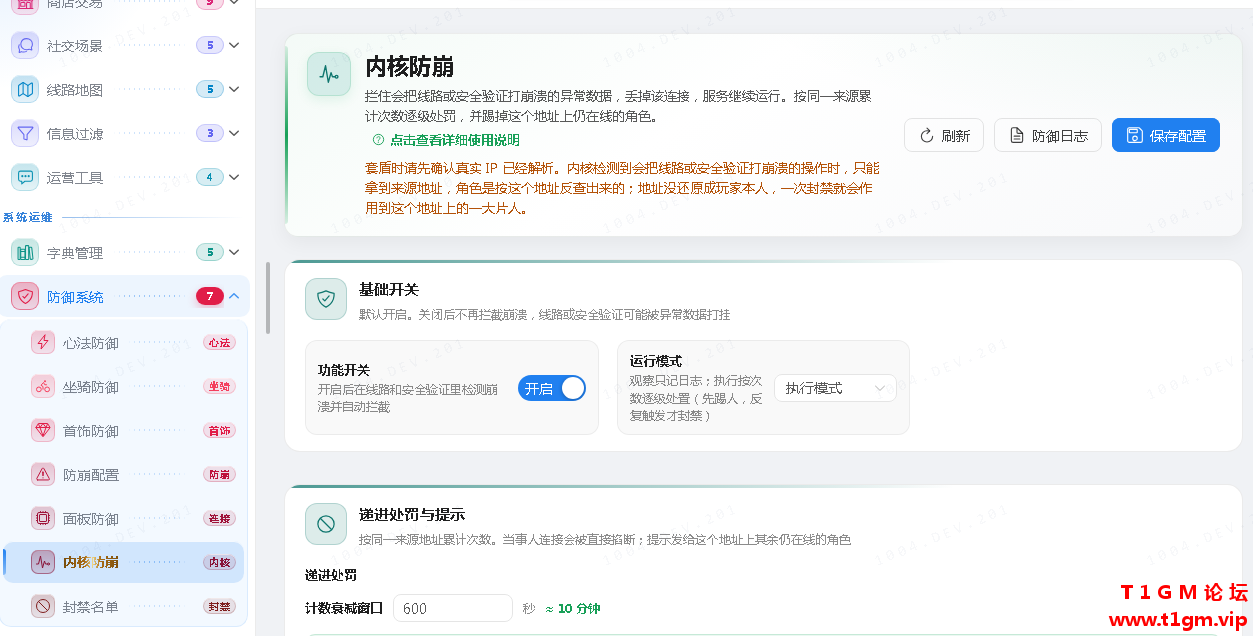This screenshot has width=1253, height=636.
Task: Collapse the 防御系统 menu chevron
Action: coord(234,296)
